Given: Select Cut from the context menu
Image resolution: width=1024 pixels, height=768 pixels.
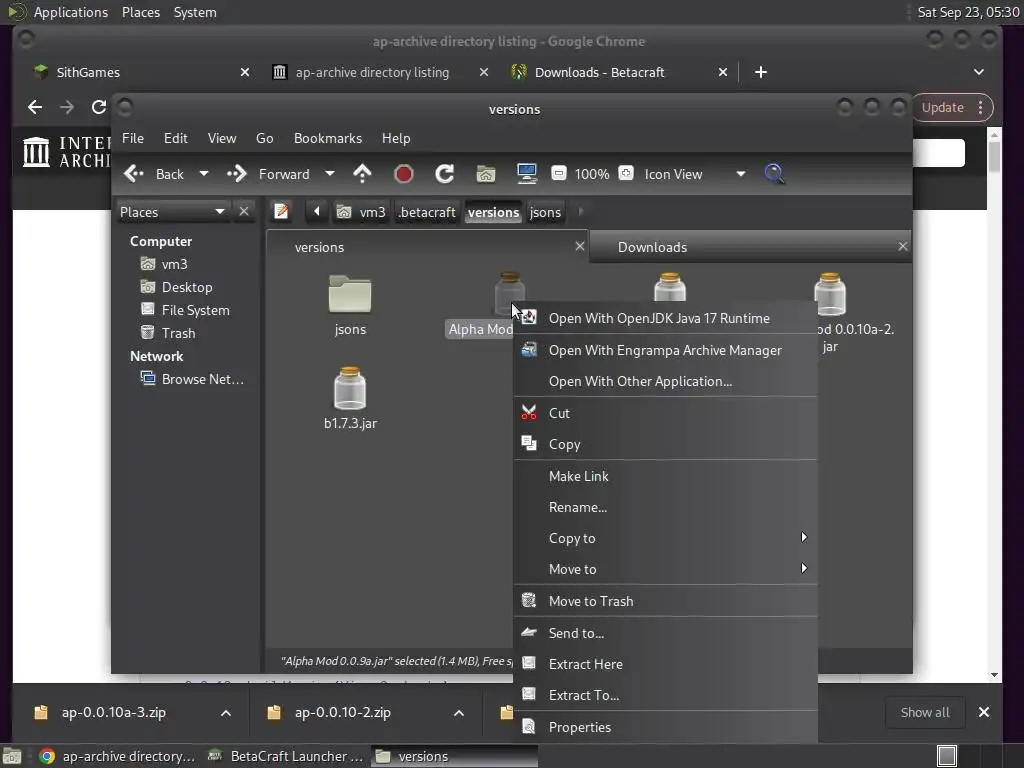Looking at the screenshot, I should 665,413.
